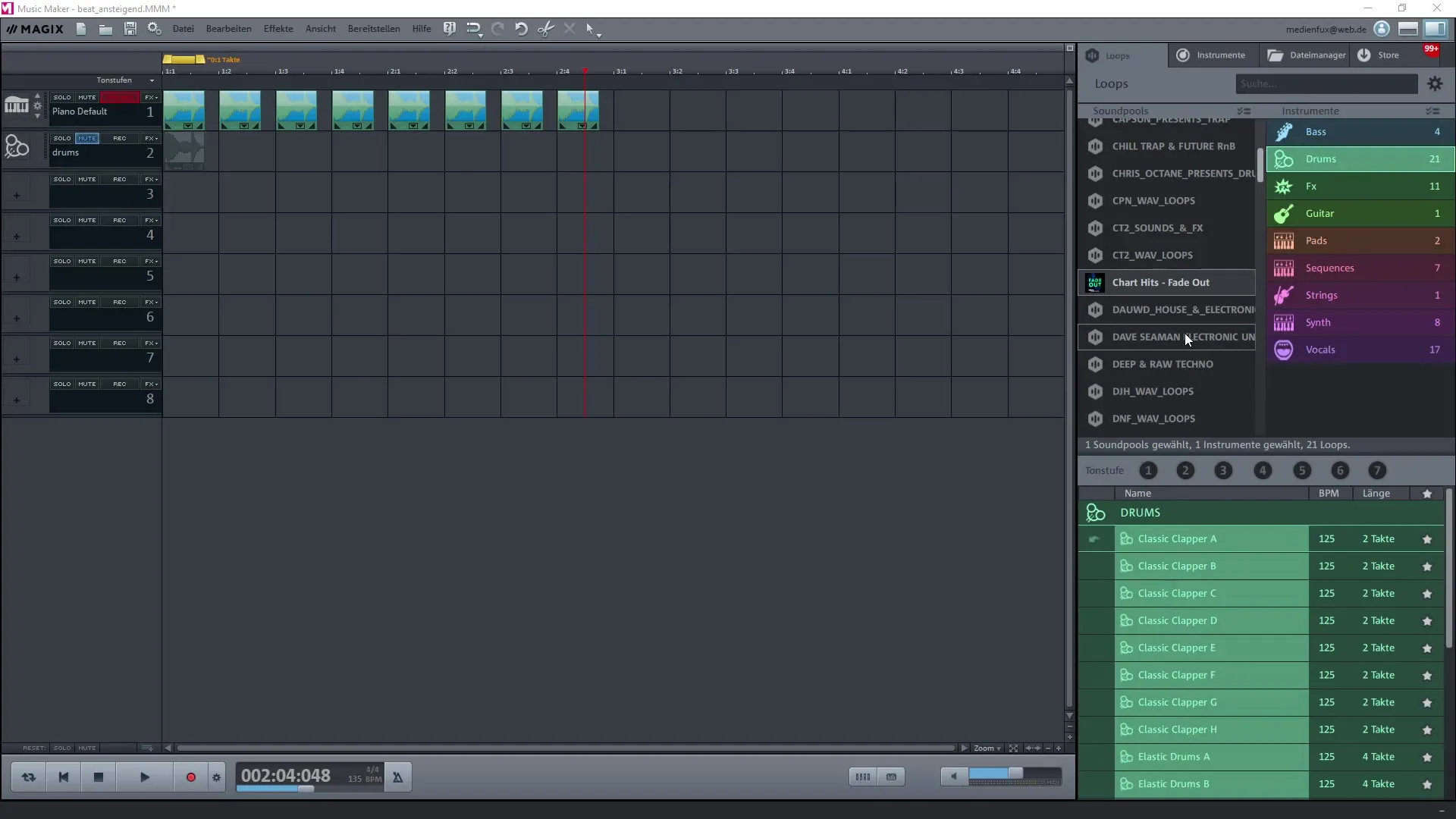Image resolution: width=1456 pixels, height=819 pixels.
Task: Open the Ansicht menu
Action: 321,29
